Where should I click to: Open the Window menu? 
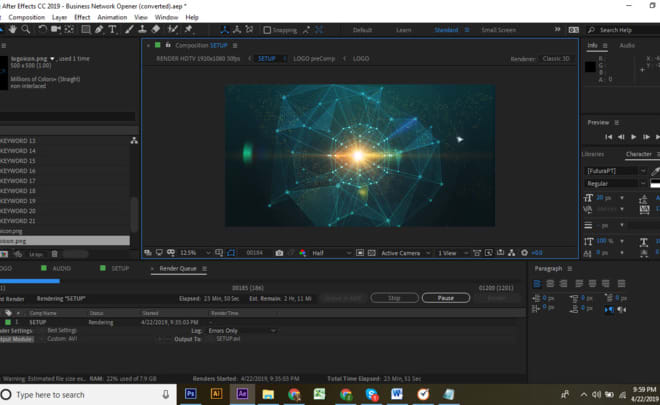166,17
